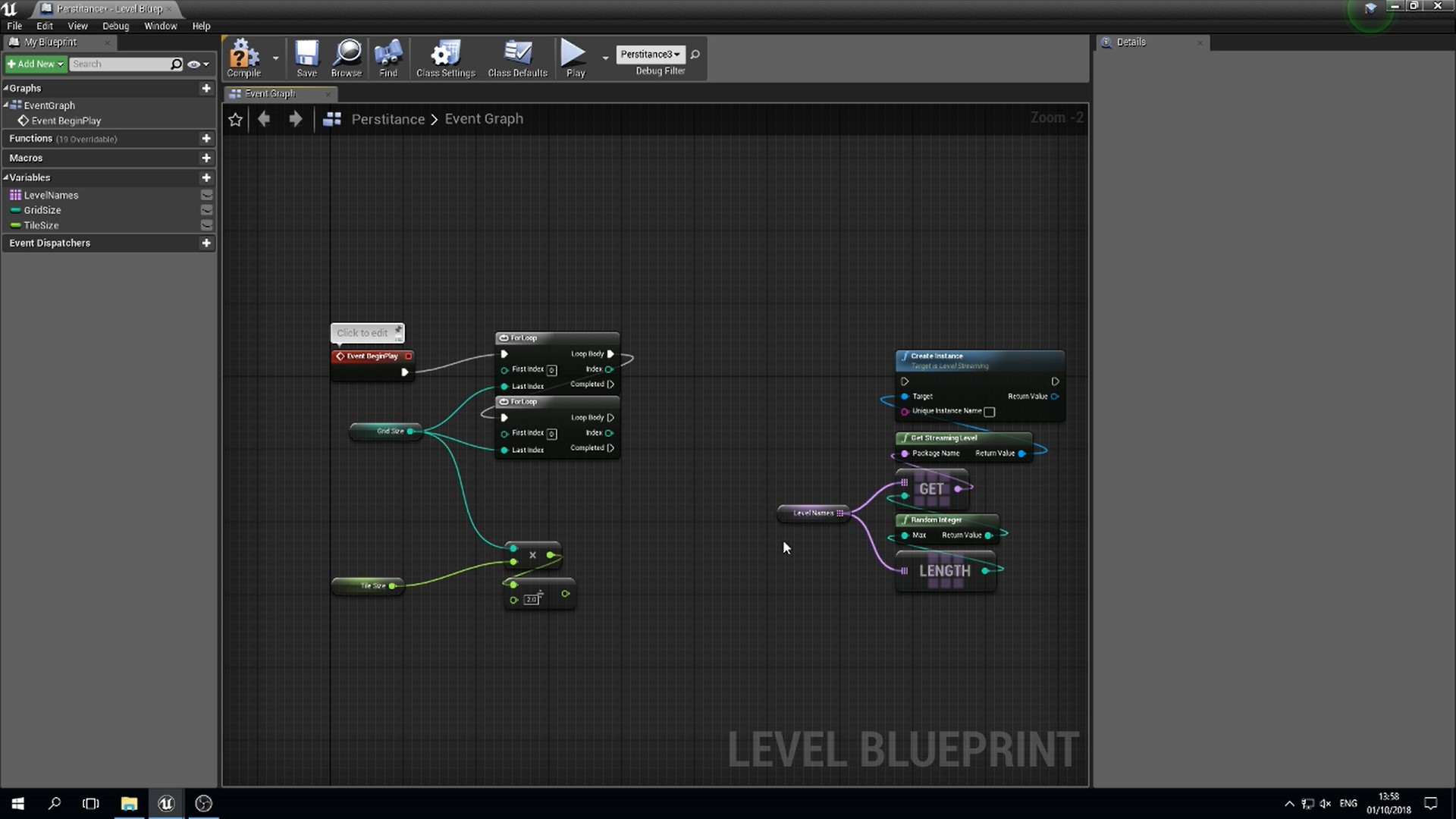Screen dimensions: 1456x819
Task: Expand Play options dropdown arrow
Action: [x=605, y=58]
